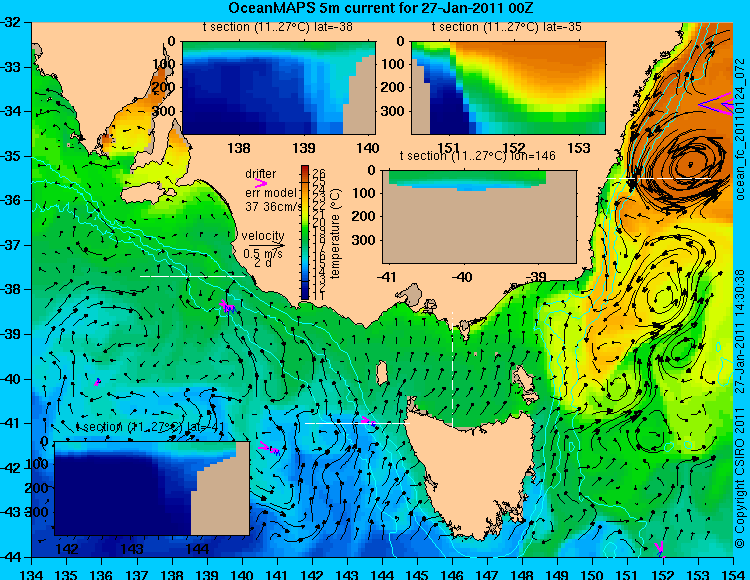Click the "velocity" legend label

pos(263,236)
